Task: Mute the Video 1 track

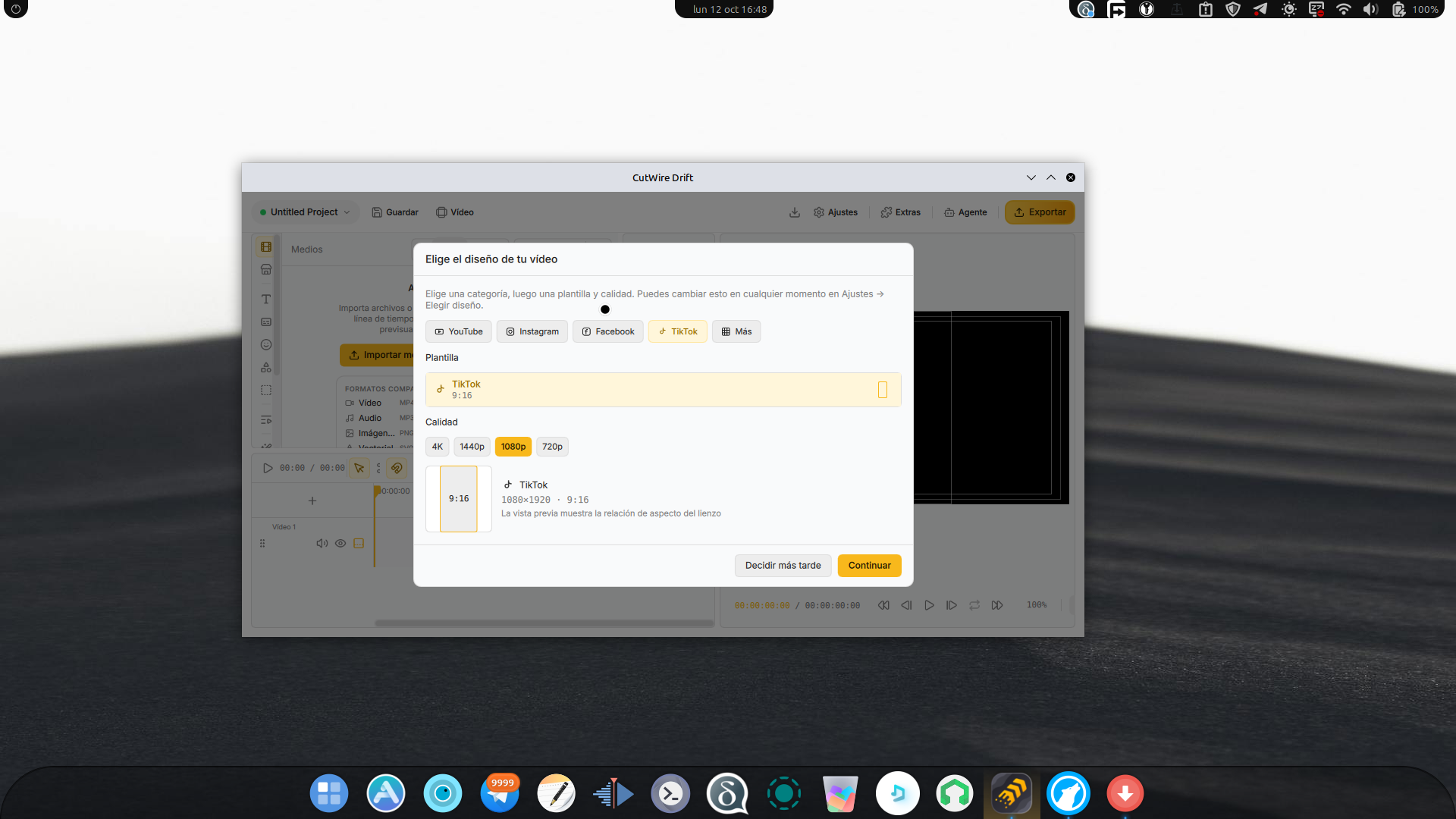Action: point(322,543)
